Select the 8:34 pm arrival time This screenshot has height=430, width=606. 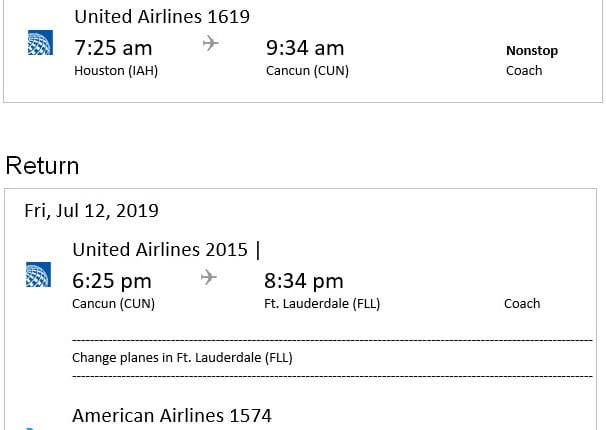click(304, 281)
